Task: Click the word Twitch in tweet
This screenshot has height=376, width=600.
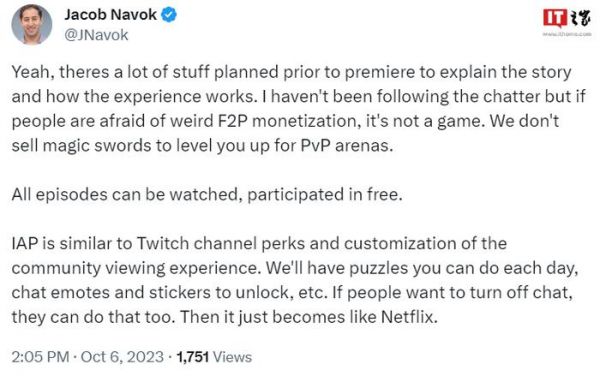Action: coord(163,243)
